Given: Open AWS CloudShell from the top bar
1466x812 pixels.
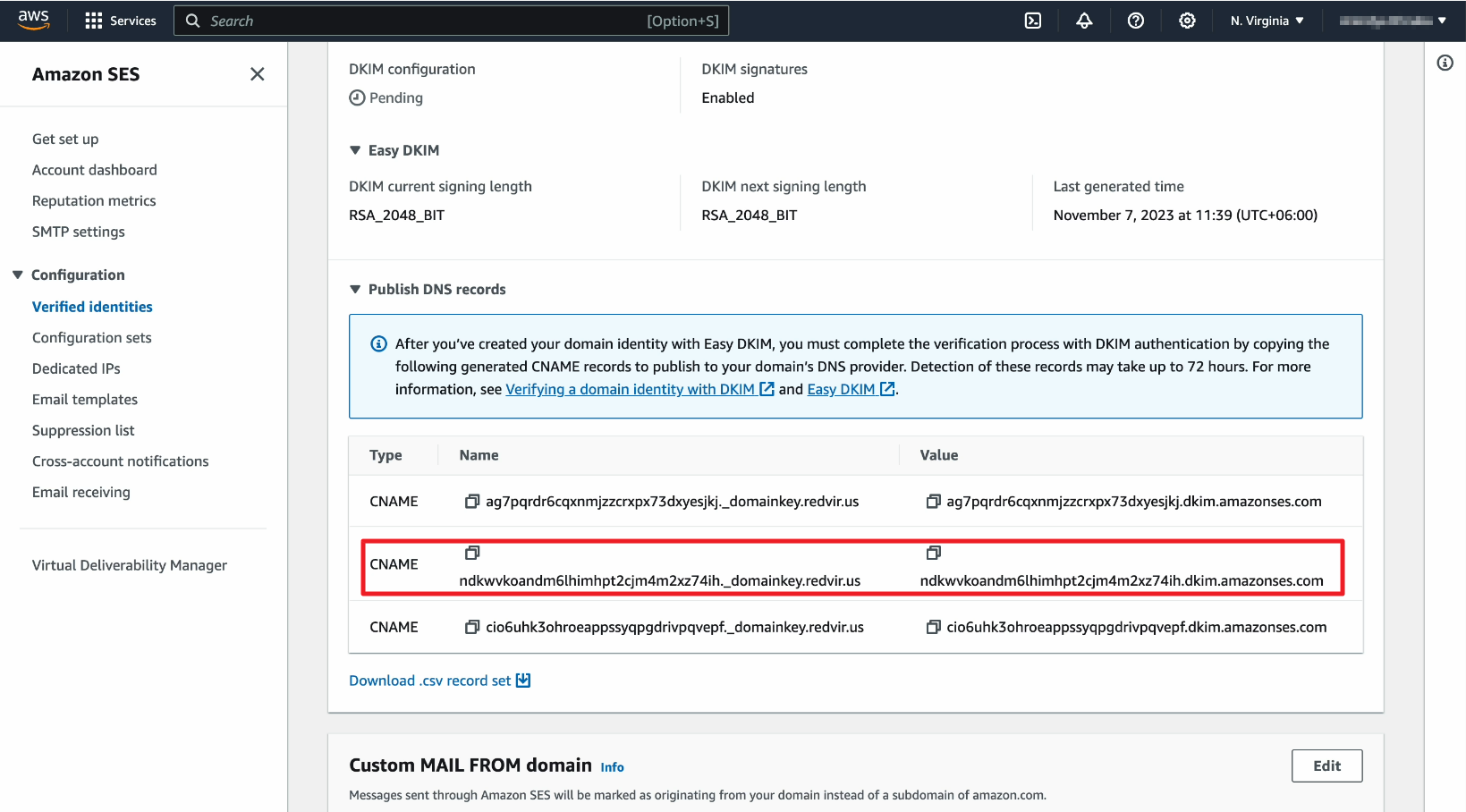Looking at the screenshot, I should pos(1032,21).
